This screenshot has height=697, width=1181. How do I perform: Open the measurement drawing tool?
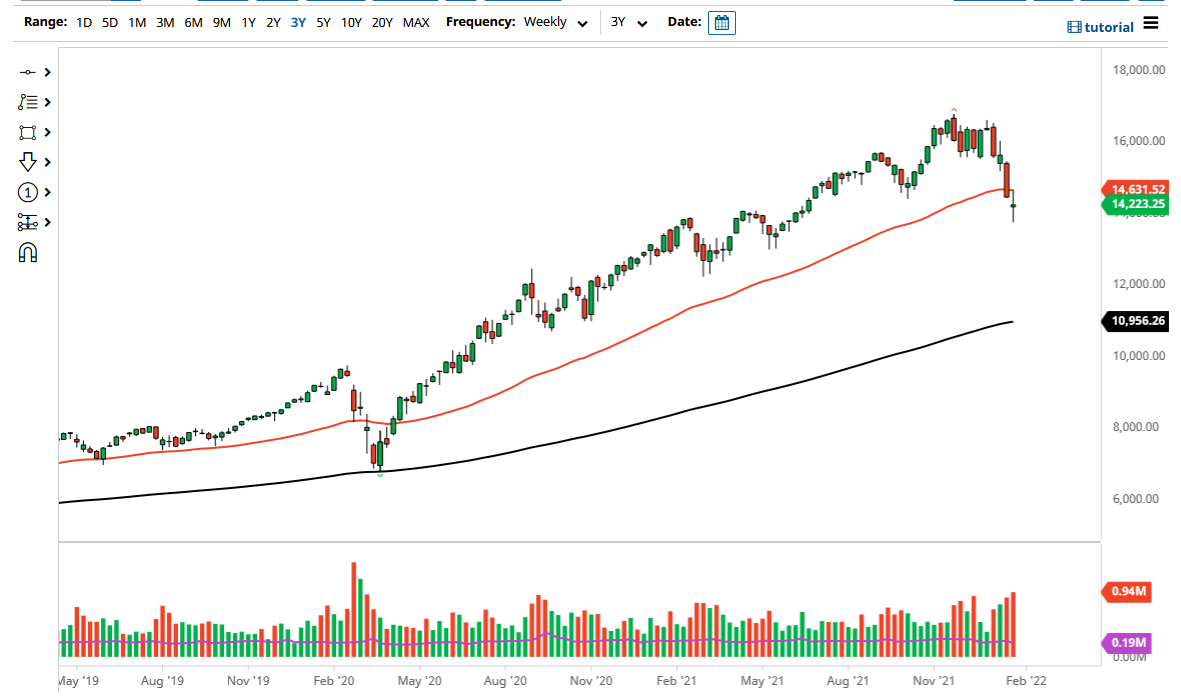(25, 221)
